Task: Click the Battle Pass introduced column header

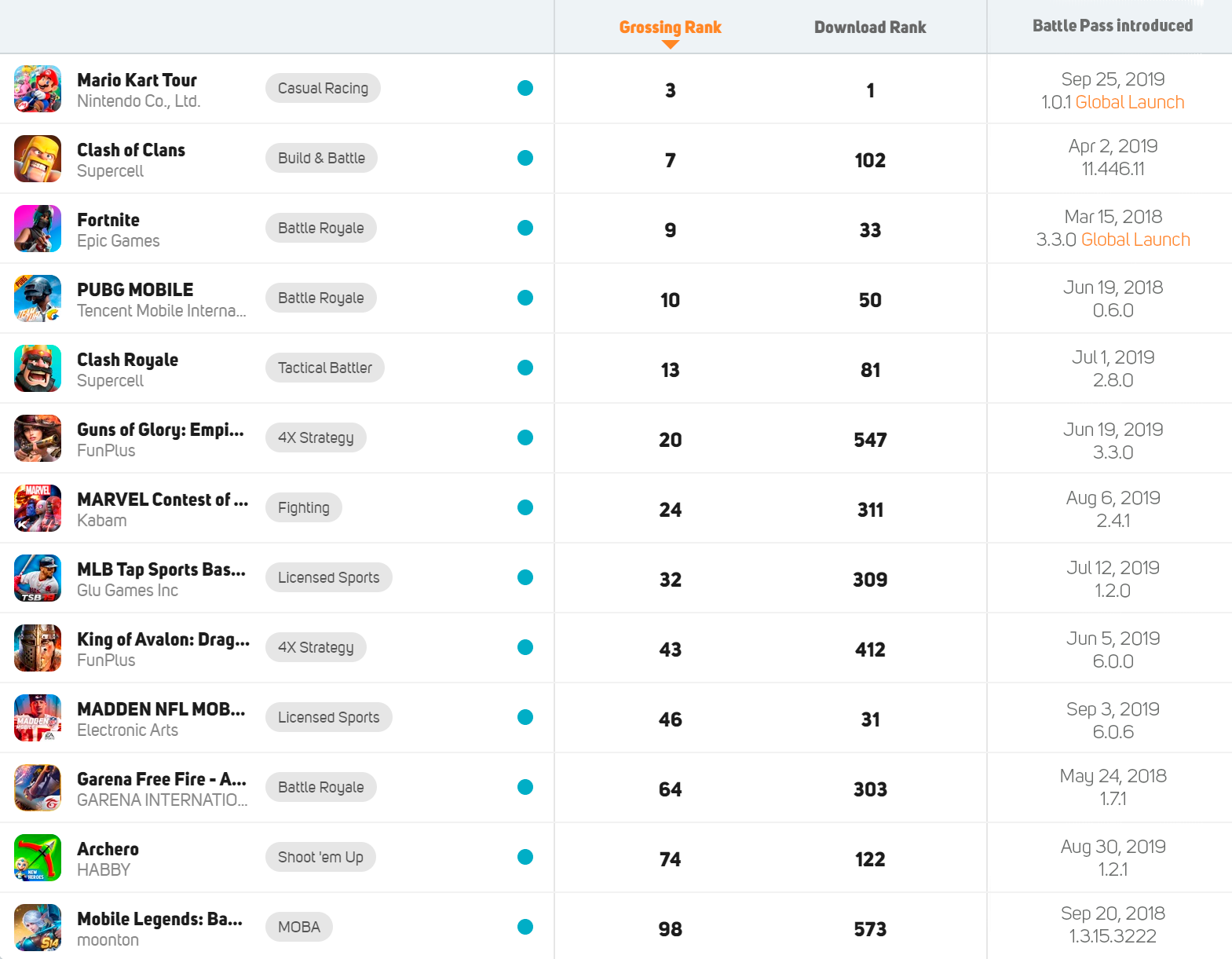Action: 1113,26
